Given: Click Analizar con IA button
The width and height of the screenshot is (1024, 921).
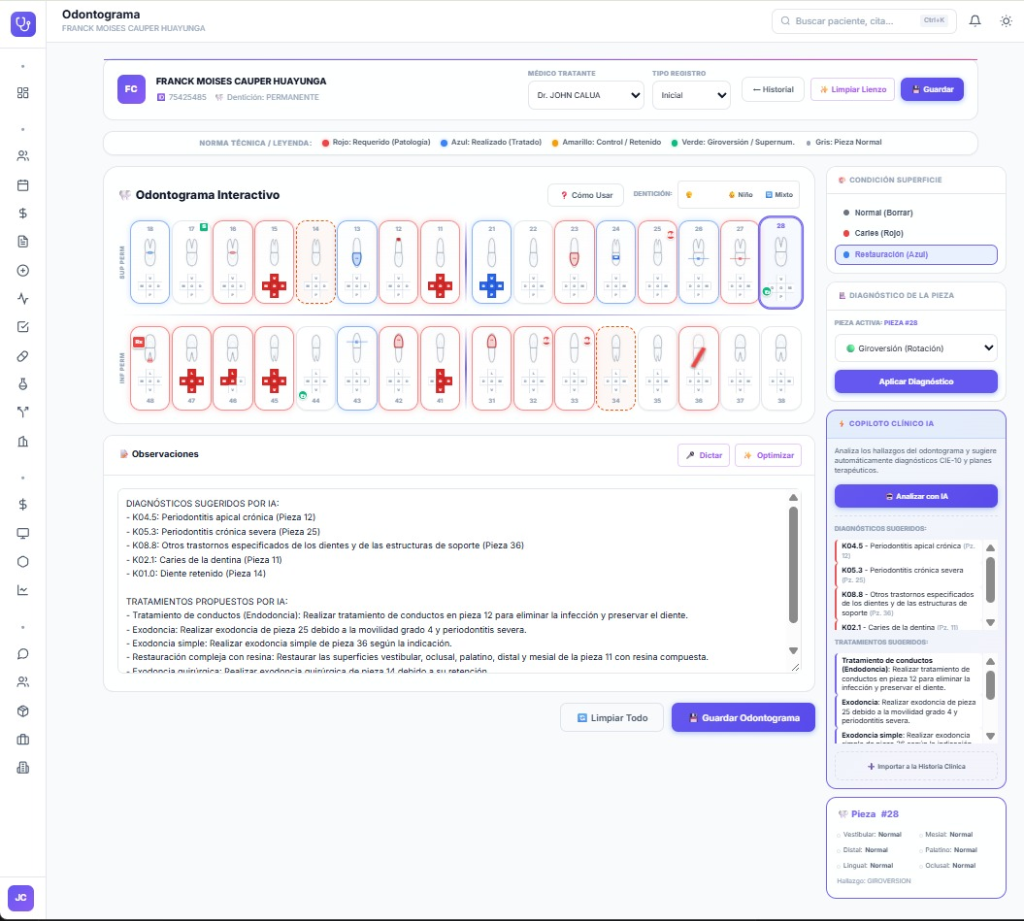Looking at the screenshot, I should pyautogui.click(x=916, y=496).
